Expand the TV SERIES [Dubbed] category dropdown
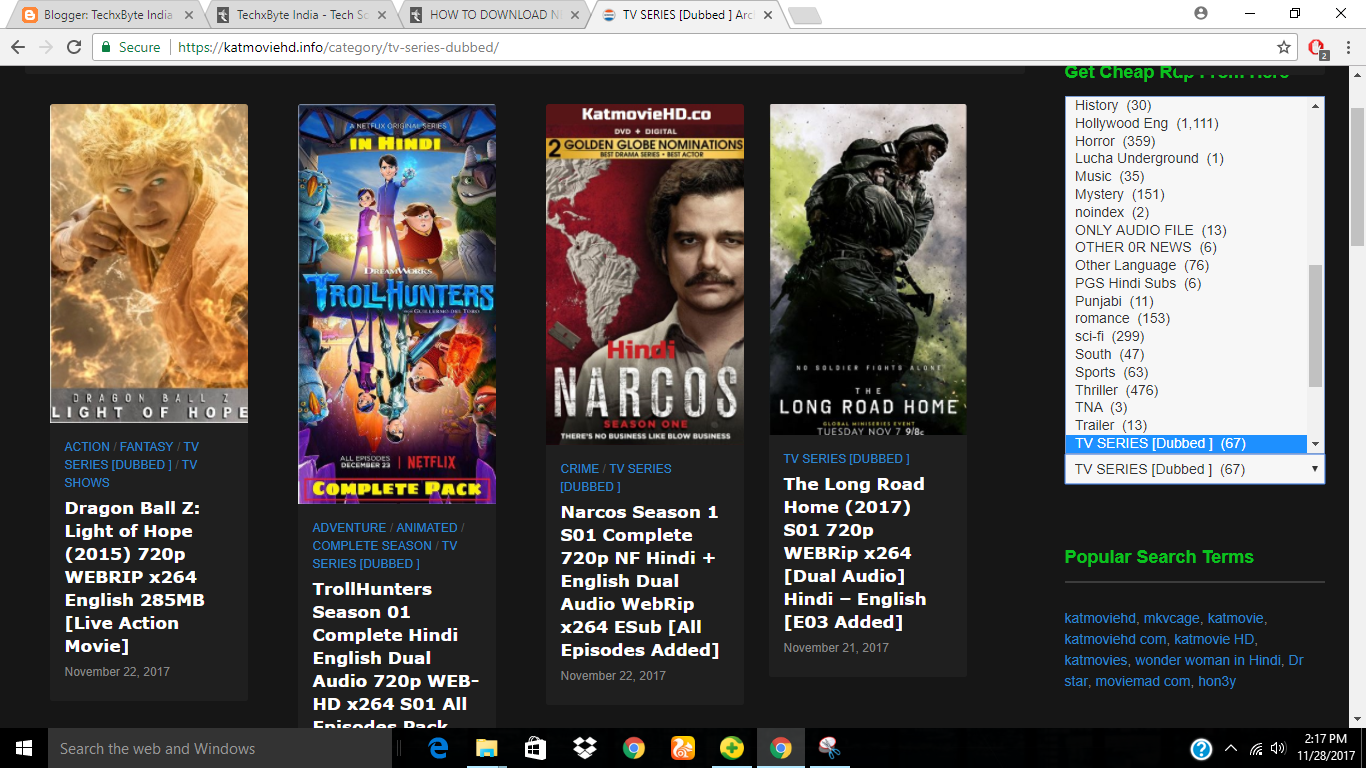The width and height of the screenshot is (1366, 768). pyautogui.click(x=1195, y=469)
